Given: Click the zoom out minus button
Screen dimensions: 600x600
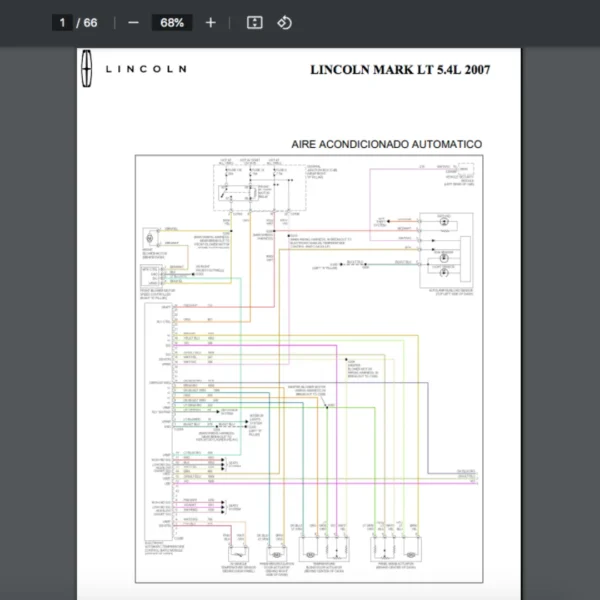Looking at the screenshot, I should pyautogui.click(x=133, y=23).
